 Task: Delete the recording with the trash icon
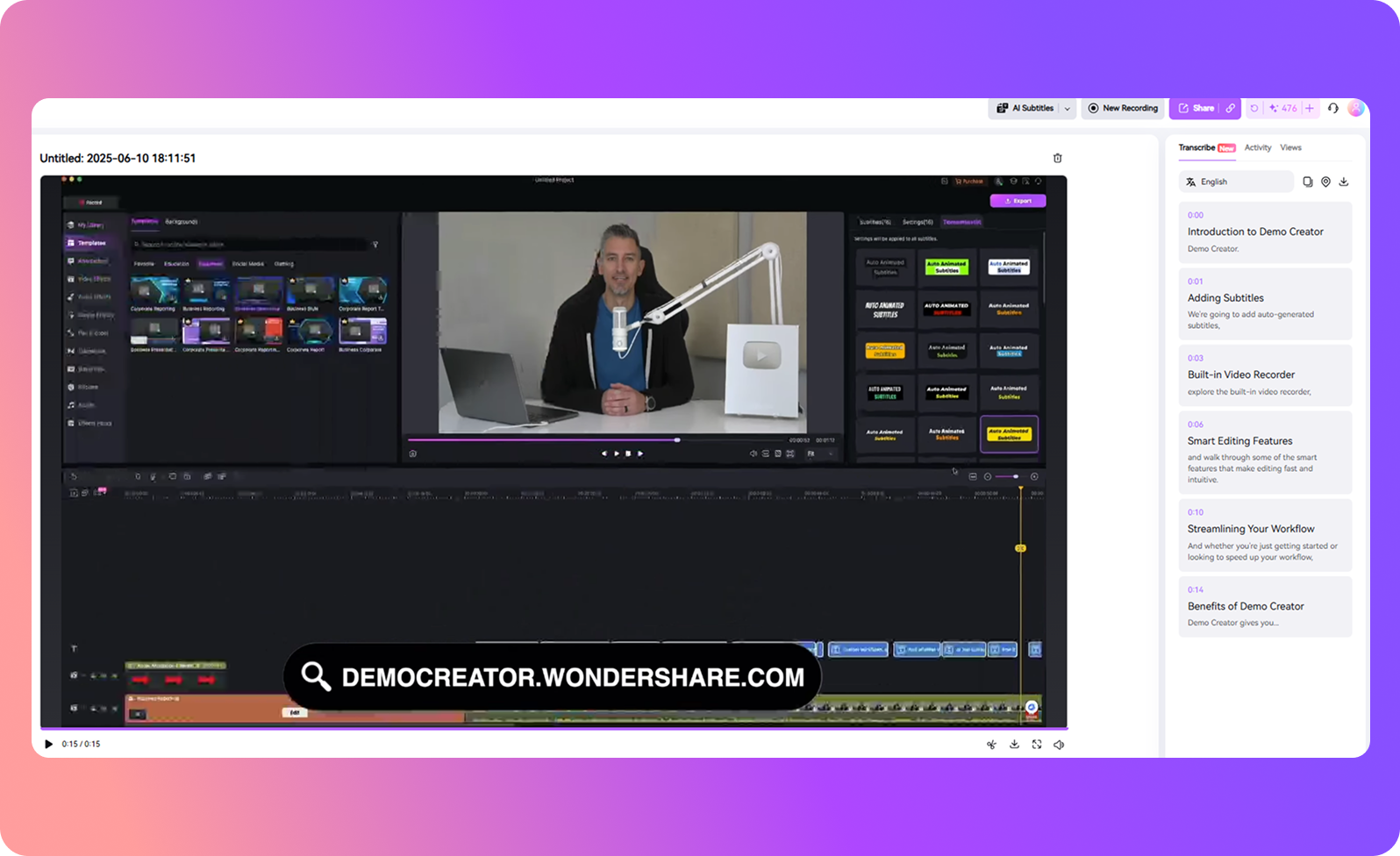click(x=1057, y=158)
